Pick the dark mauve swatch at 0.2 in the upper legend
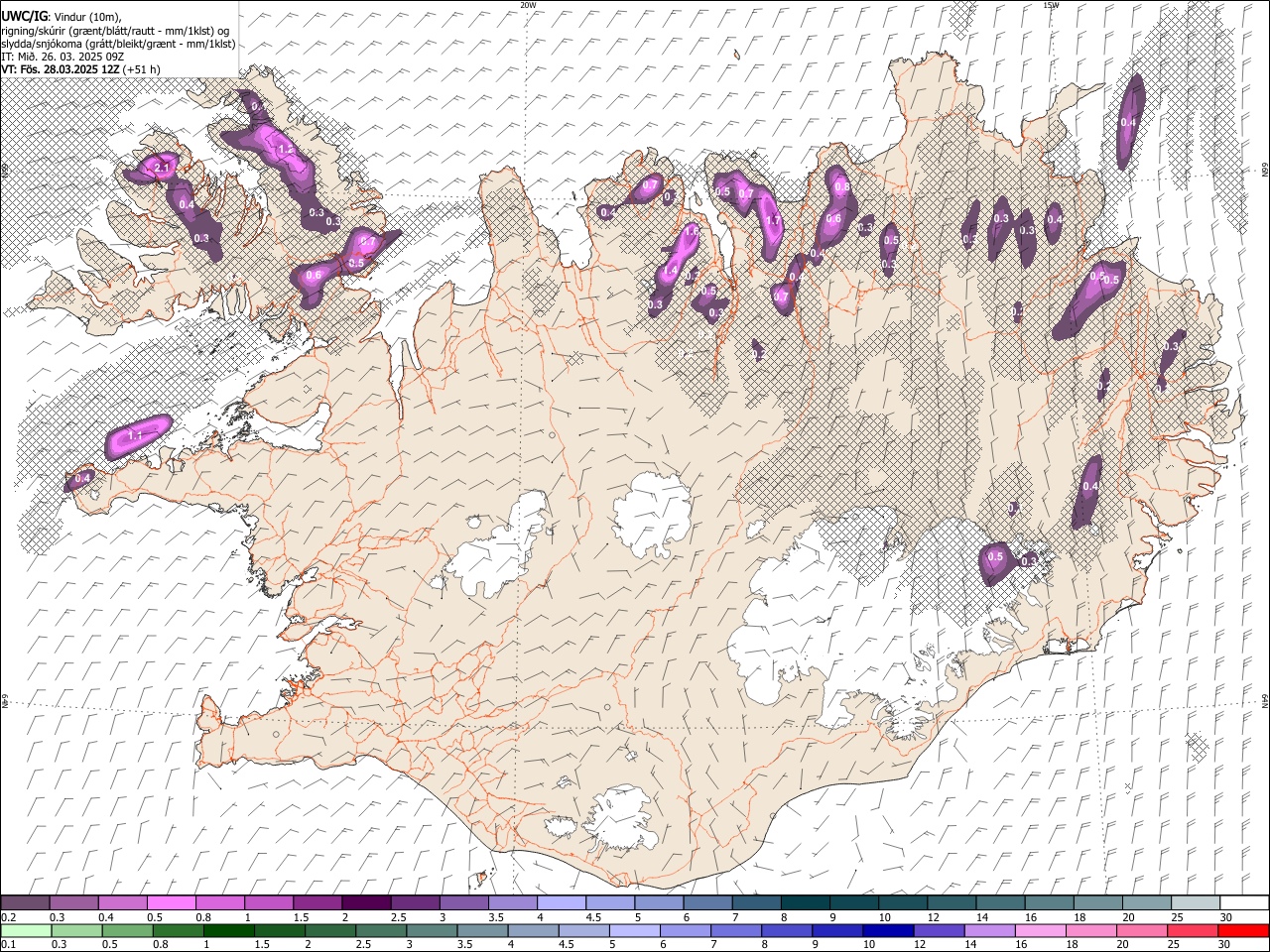 click(25, 903)
